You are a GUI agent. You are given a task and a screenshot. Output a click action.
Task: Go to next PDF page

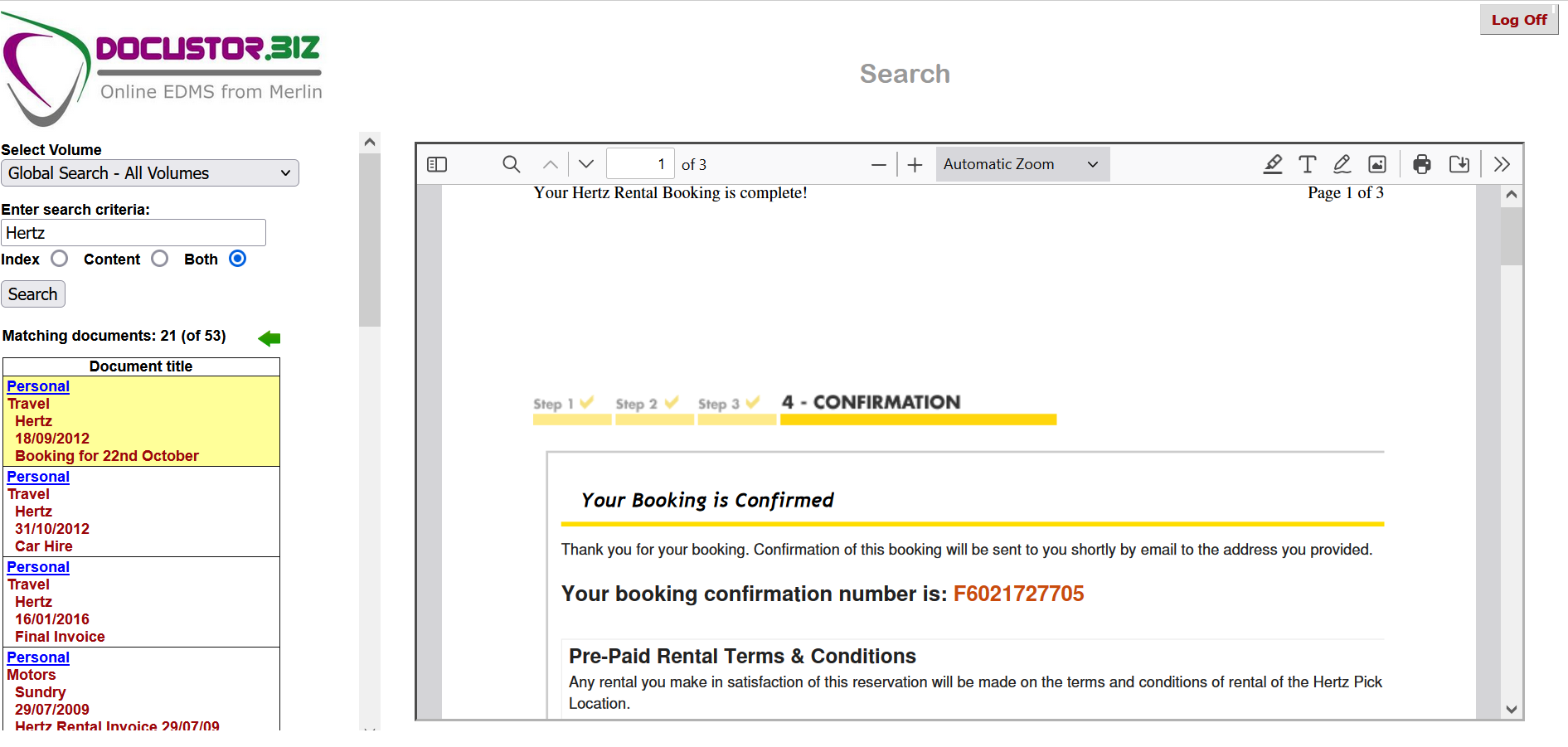586,164
